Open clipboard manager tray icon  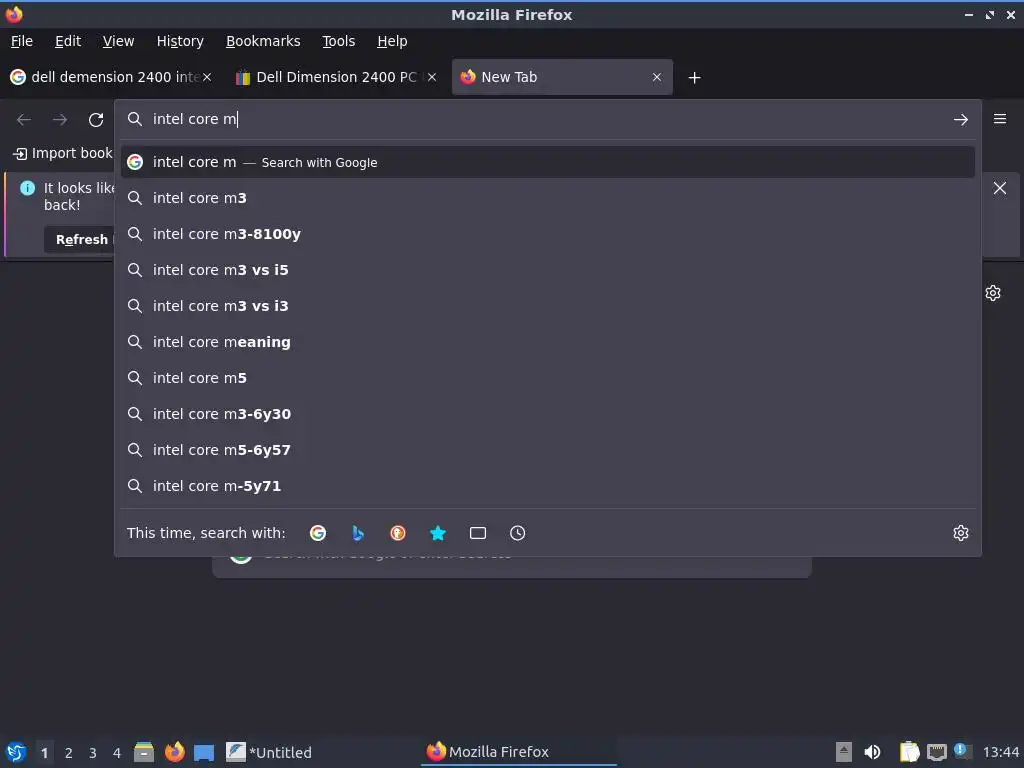pos(908,752)
